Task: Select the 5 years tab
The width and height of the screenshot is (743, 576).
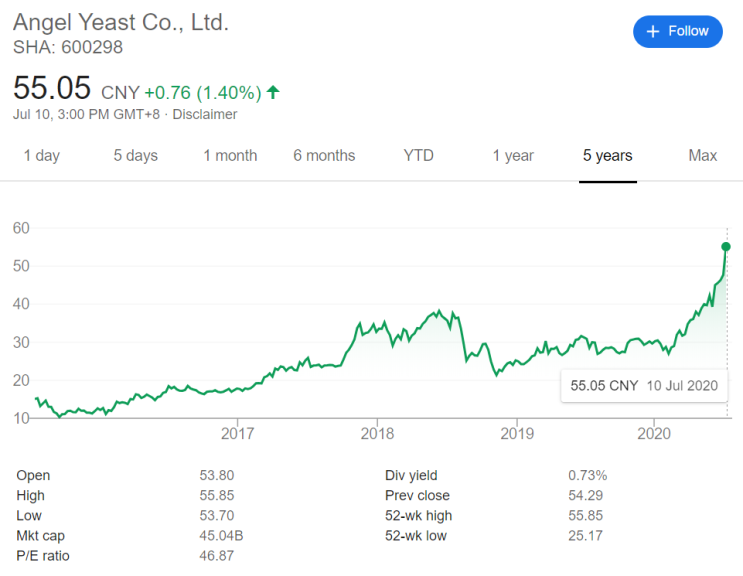Action: pos(608,155)
